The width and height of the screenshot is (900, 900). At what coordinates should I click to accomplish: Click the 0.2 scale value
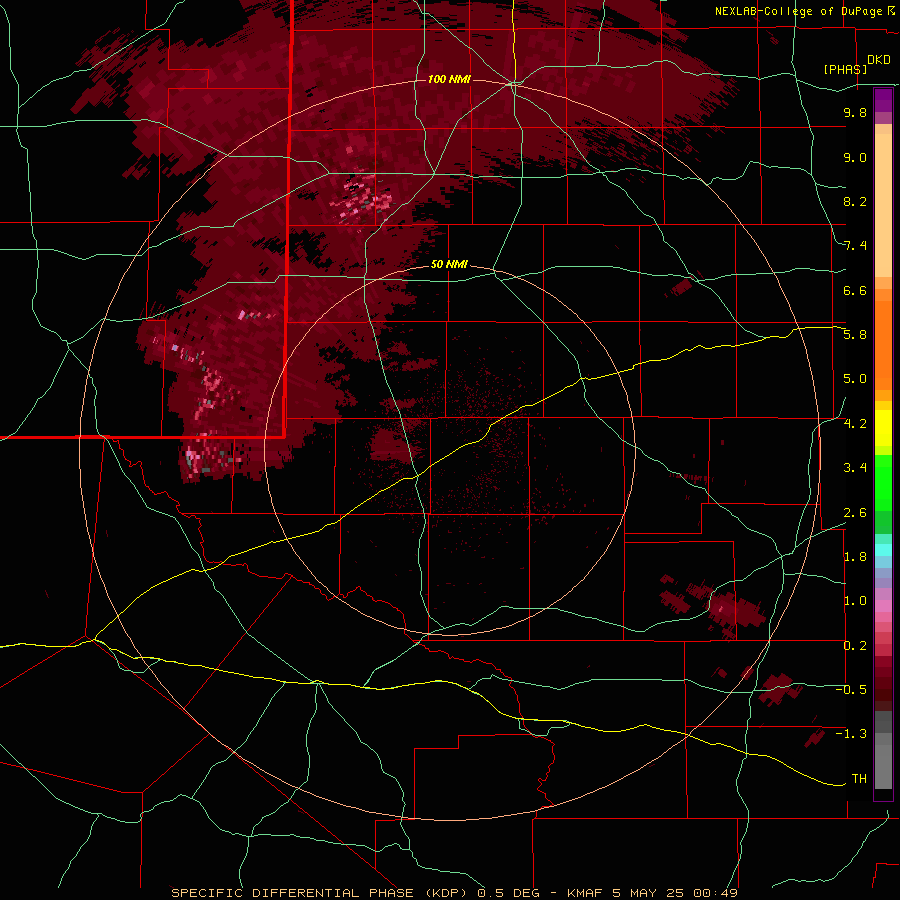click(x=855, y=645)
